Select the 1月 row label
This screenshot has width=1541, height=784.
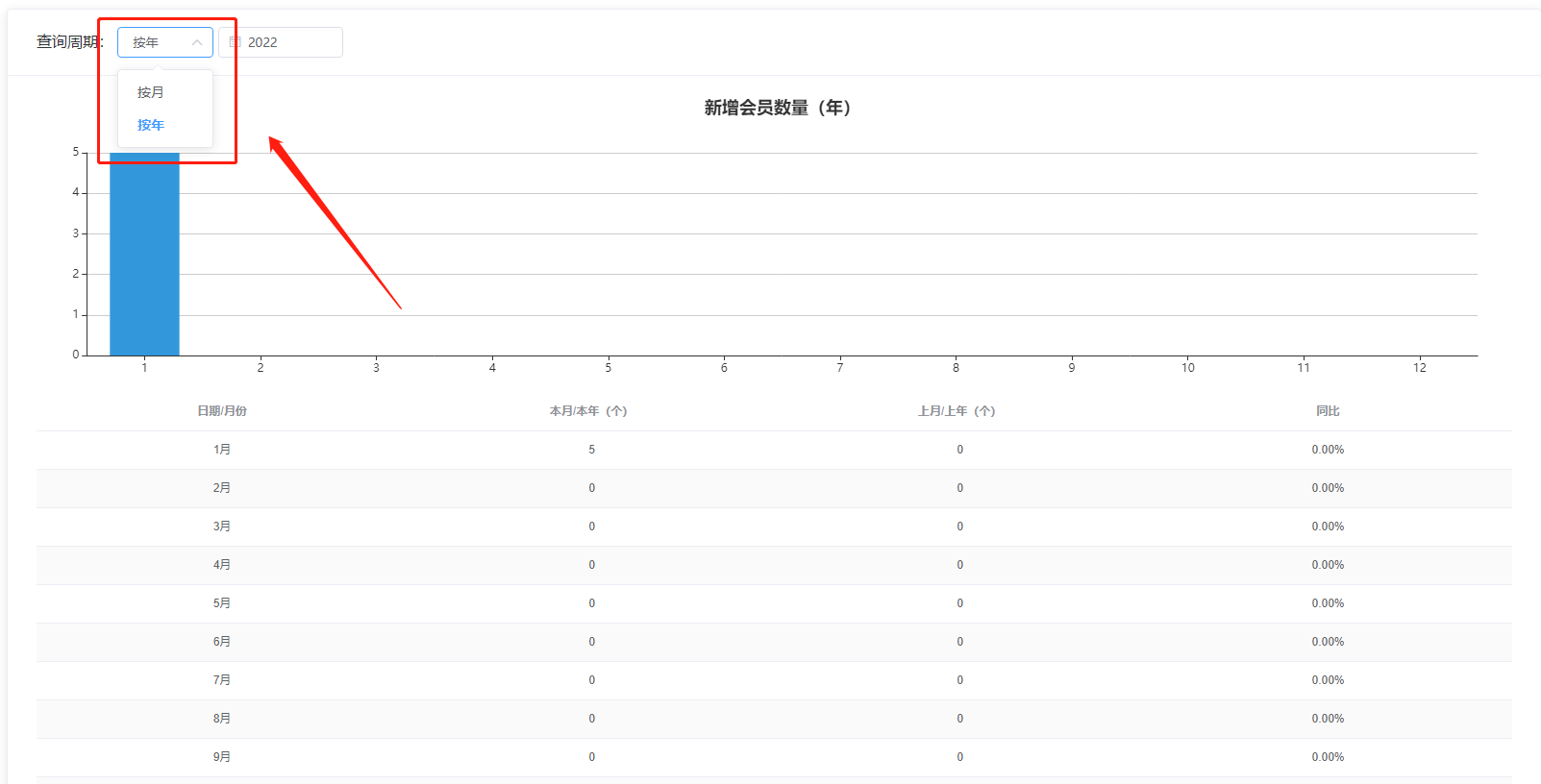pos(222,450)
